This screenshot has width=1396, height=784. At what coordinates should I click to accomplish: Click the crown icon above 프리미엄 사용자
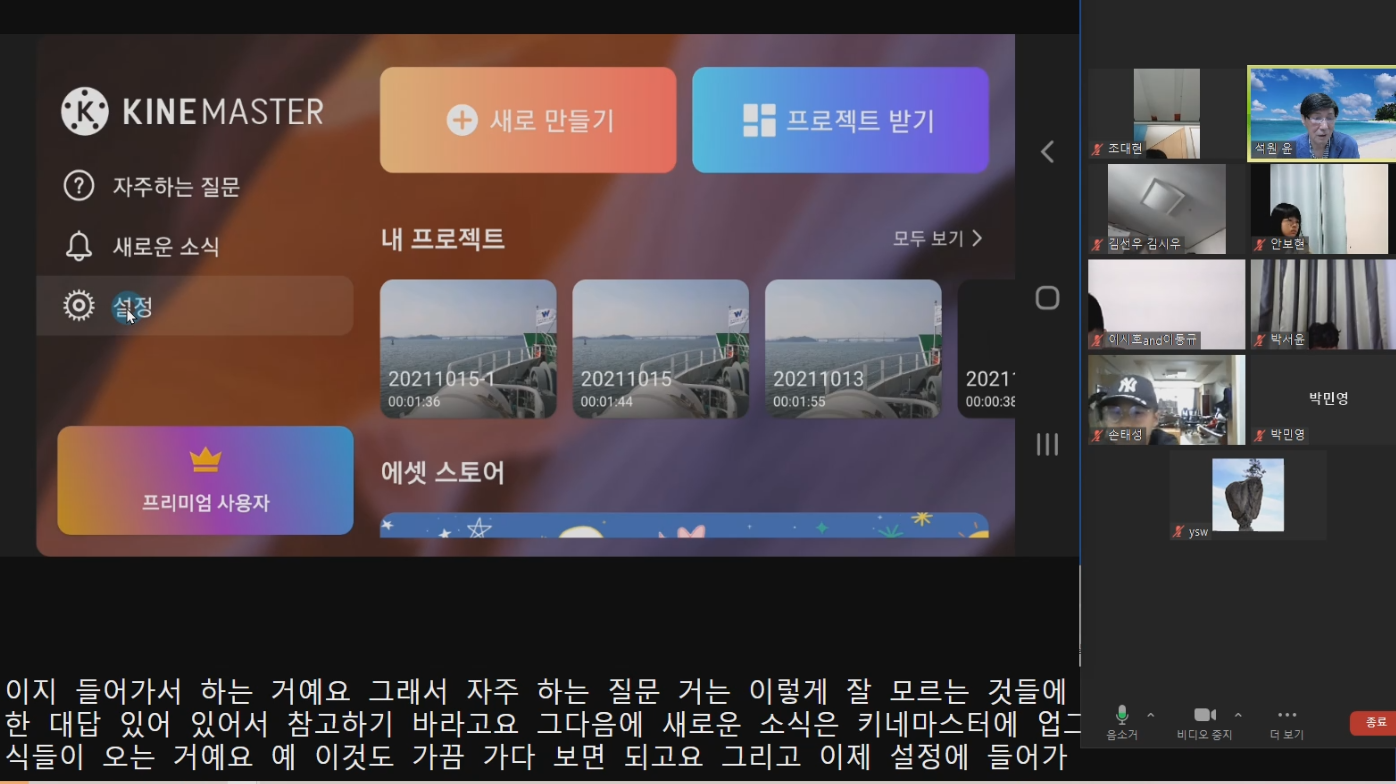[205, 459]
